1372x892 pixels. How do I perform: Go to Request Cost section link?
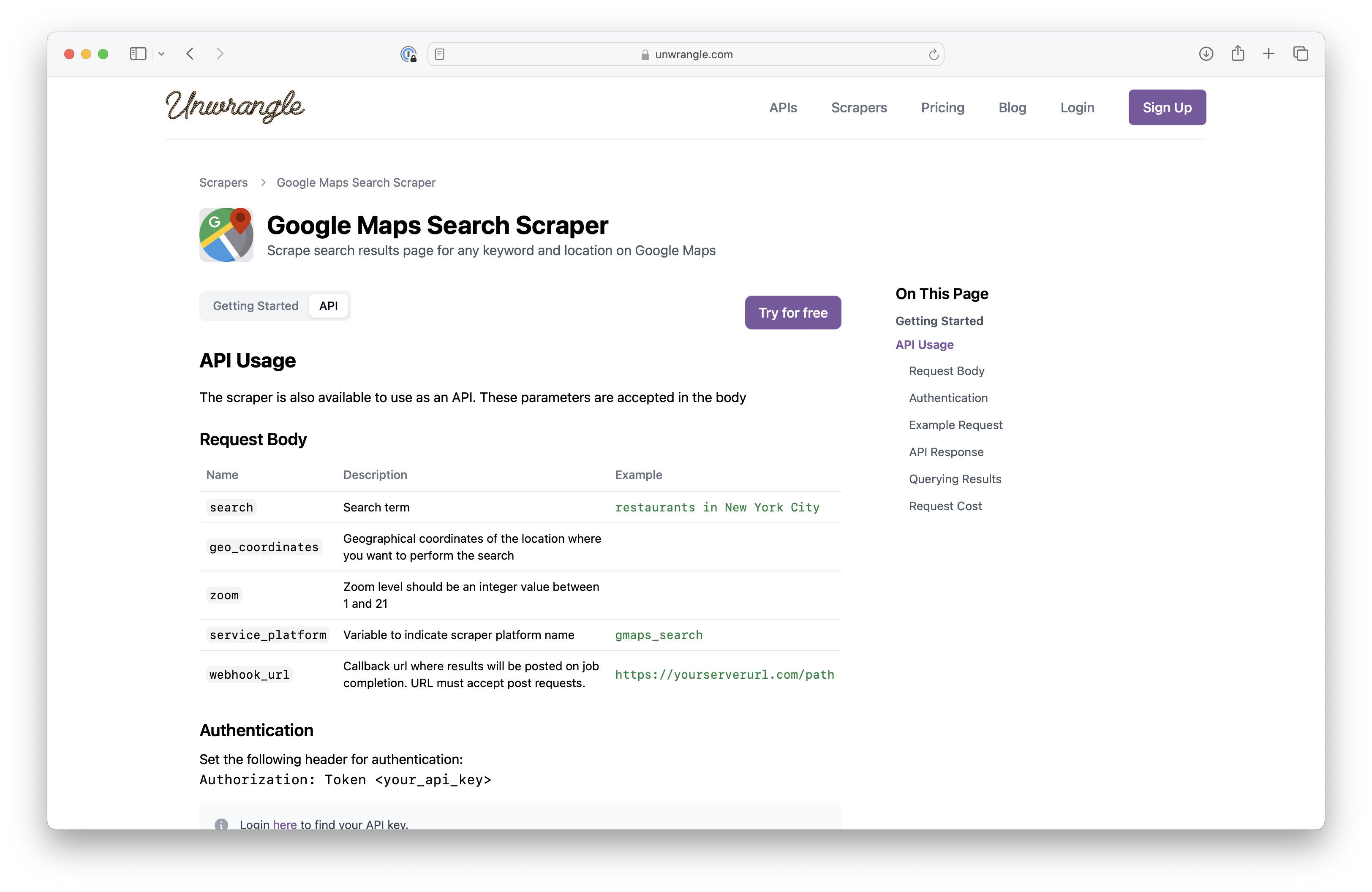coord(945,506)
